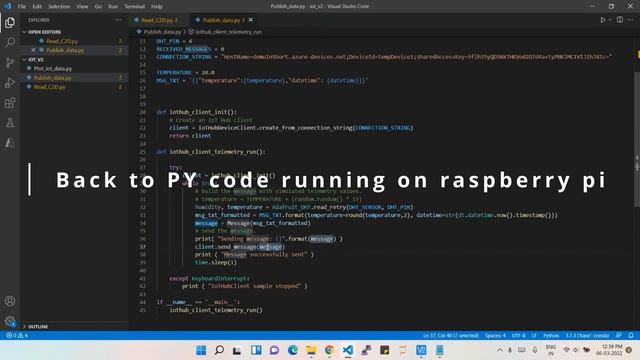The width and height of the screenshot is (640, 360).
Task: Open the Explorer view in activity bar
Action: coord(10,22)
